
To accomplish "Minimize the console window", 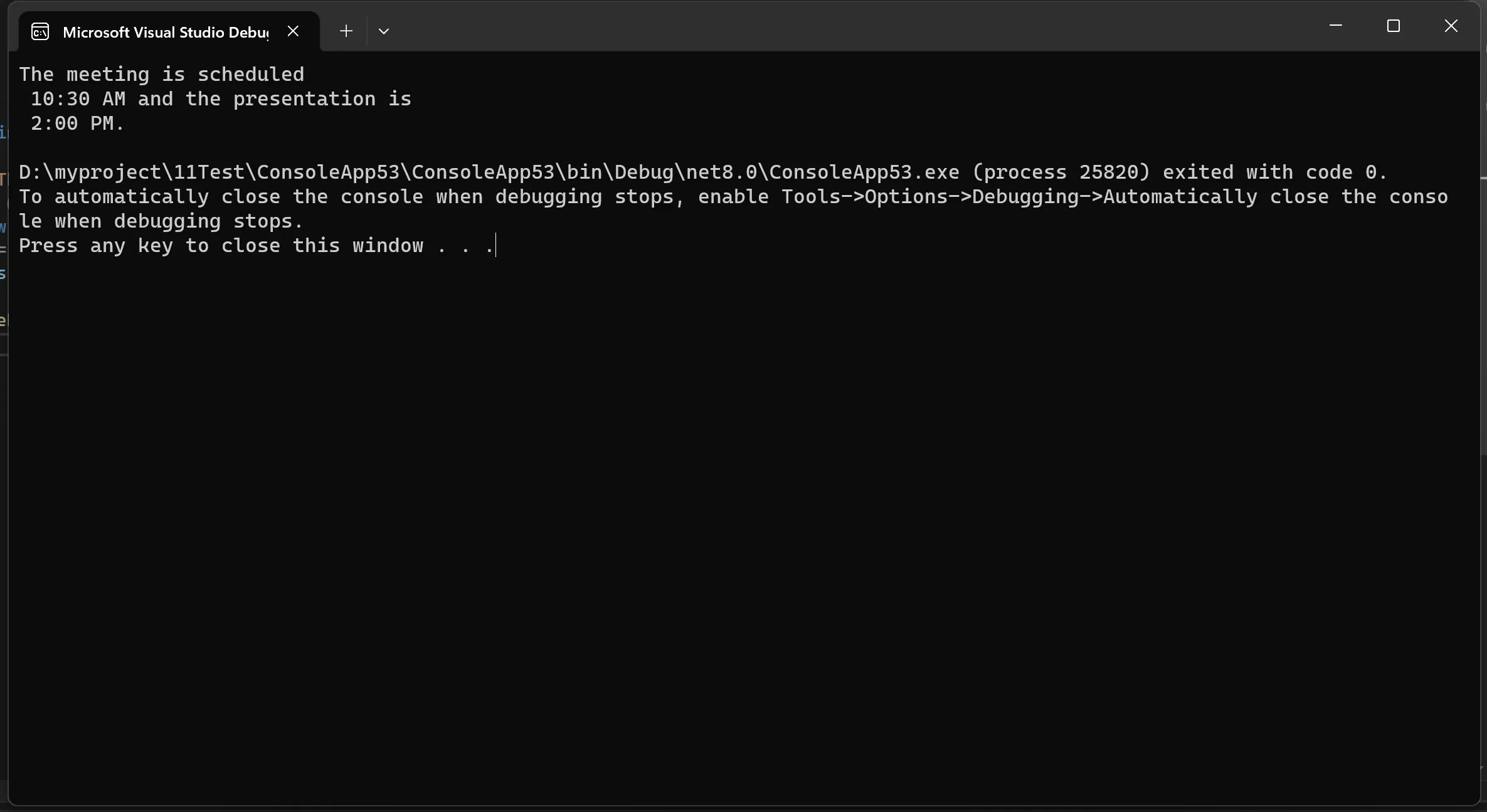I will 1336,26.
